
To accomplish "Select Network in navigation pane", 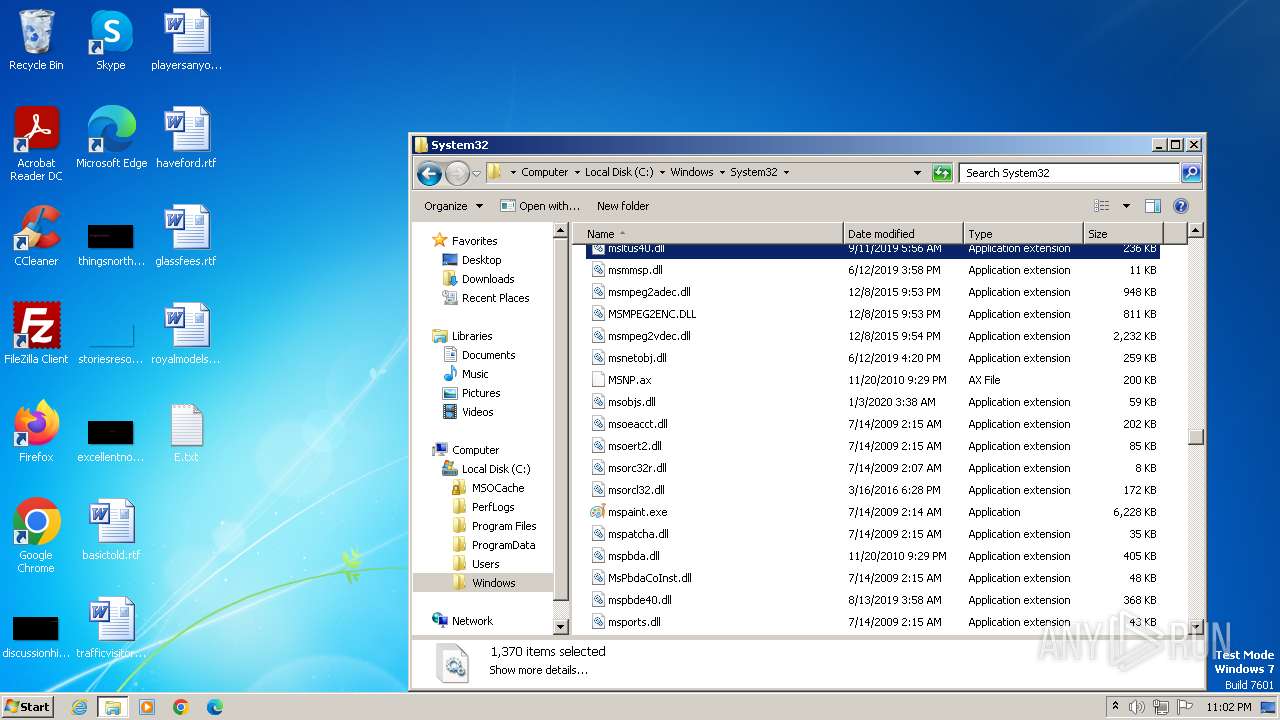I will (463, 621).
